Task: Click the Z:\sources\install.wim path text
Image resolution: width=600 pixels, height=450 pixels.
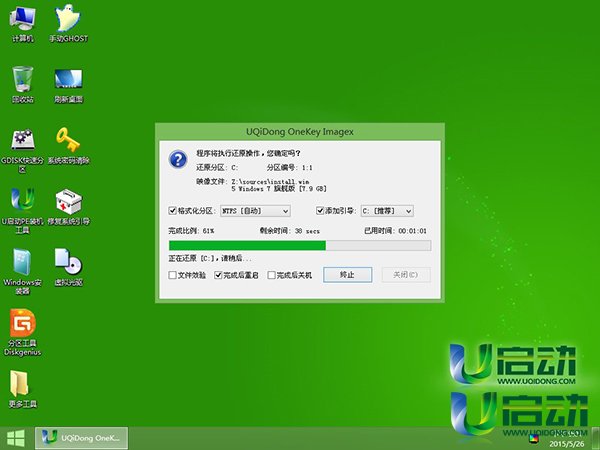Action: point(270,181)
